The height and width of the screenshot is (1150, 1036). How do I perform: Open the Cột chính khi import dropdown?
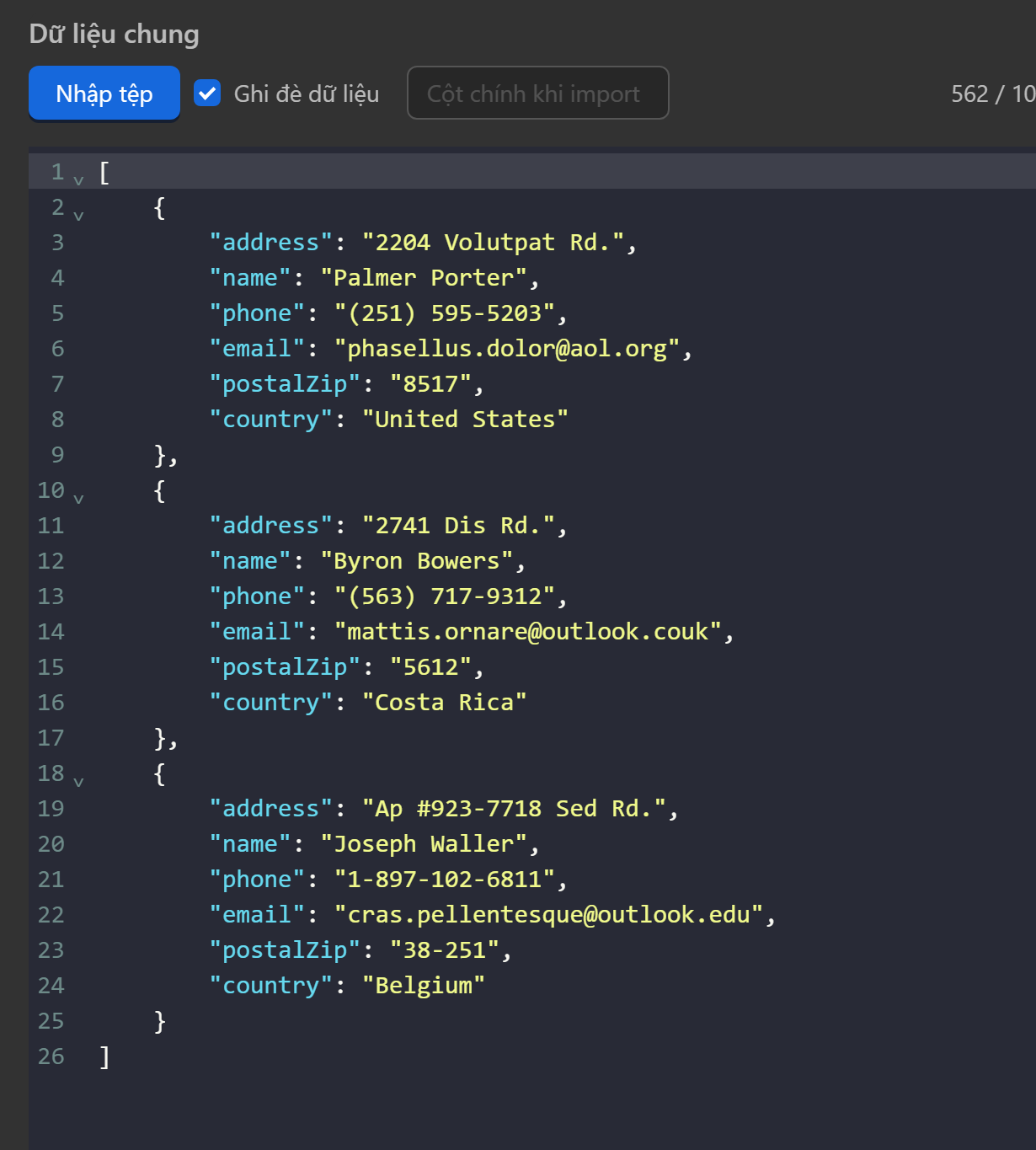(x=537, y=94)
